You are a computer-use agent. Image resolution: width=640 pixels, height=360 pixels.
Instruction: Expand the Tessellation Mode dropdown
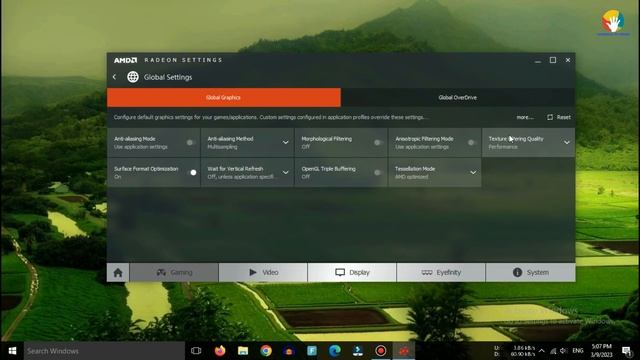click(473, 172)
